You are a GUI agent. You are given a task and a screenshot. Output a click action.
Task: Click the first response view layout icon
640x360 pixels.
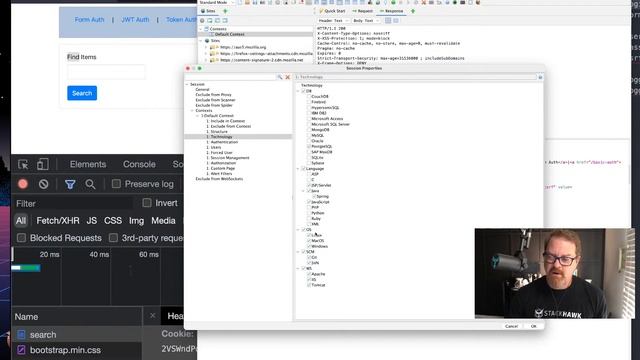pyautogui.click(x=388, y=20)
